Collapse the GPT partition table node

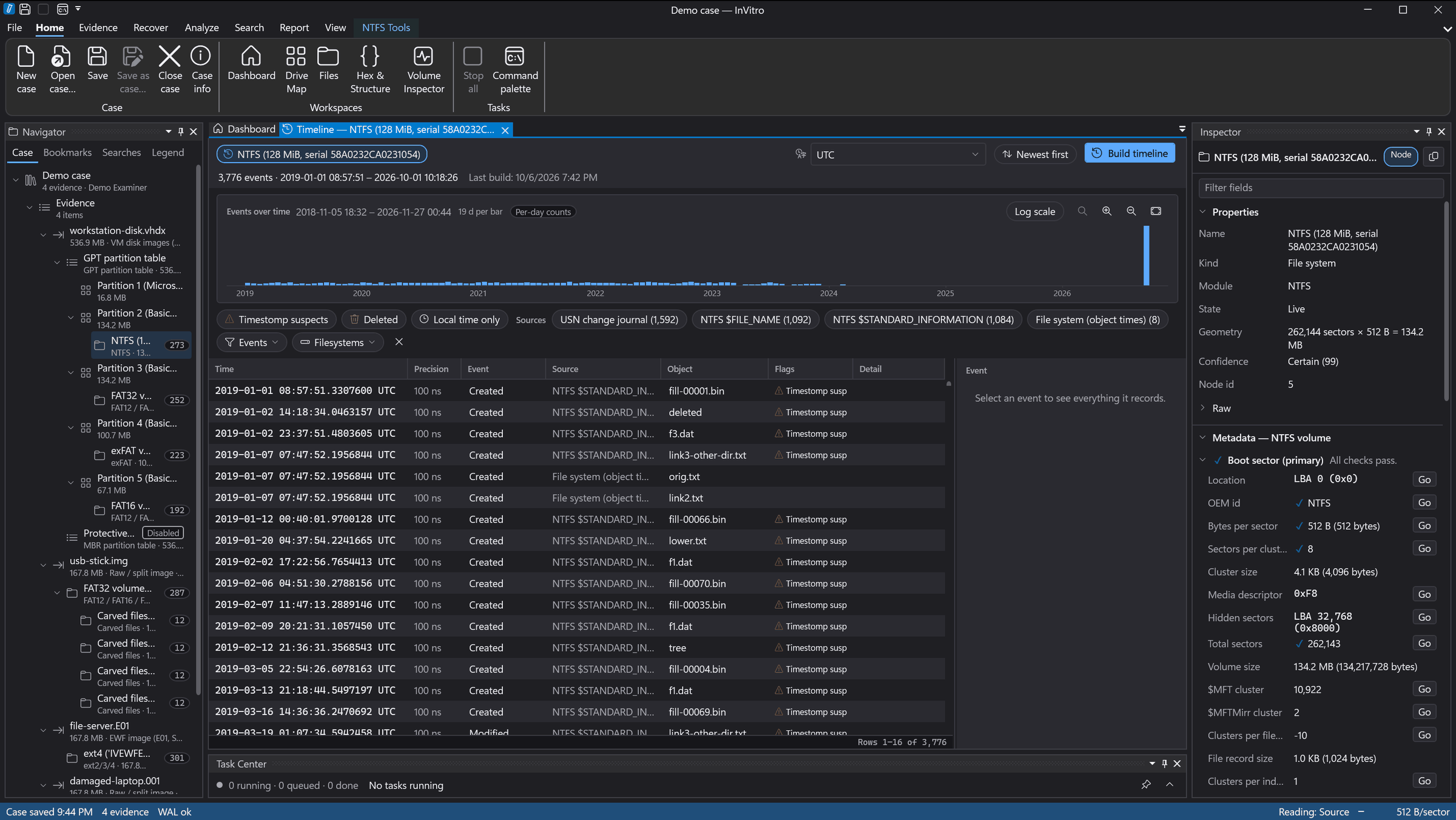pos(57,262)
